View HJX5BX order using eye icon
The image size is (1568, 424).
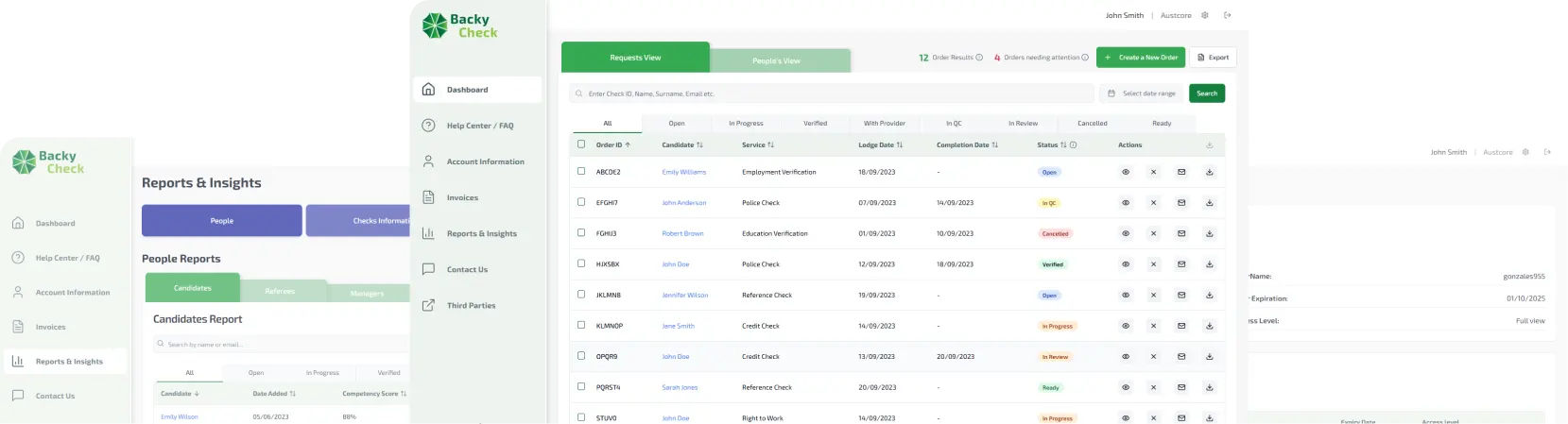pos(1125,264)
